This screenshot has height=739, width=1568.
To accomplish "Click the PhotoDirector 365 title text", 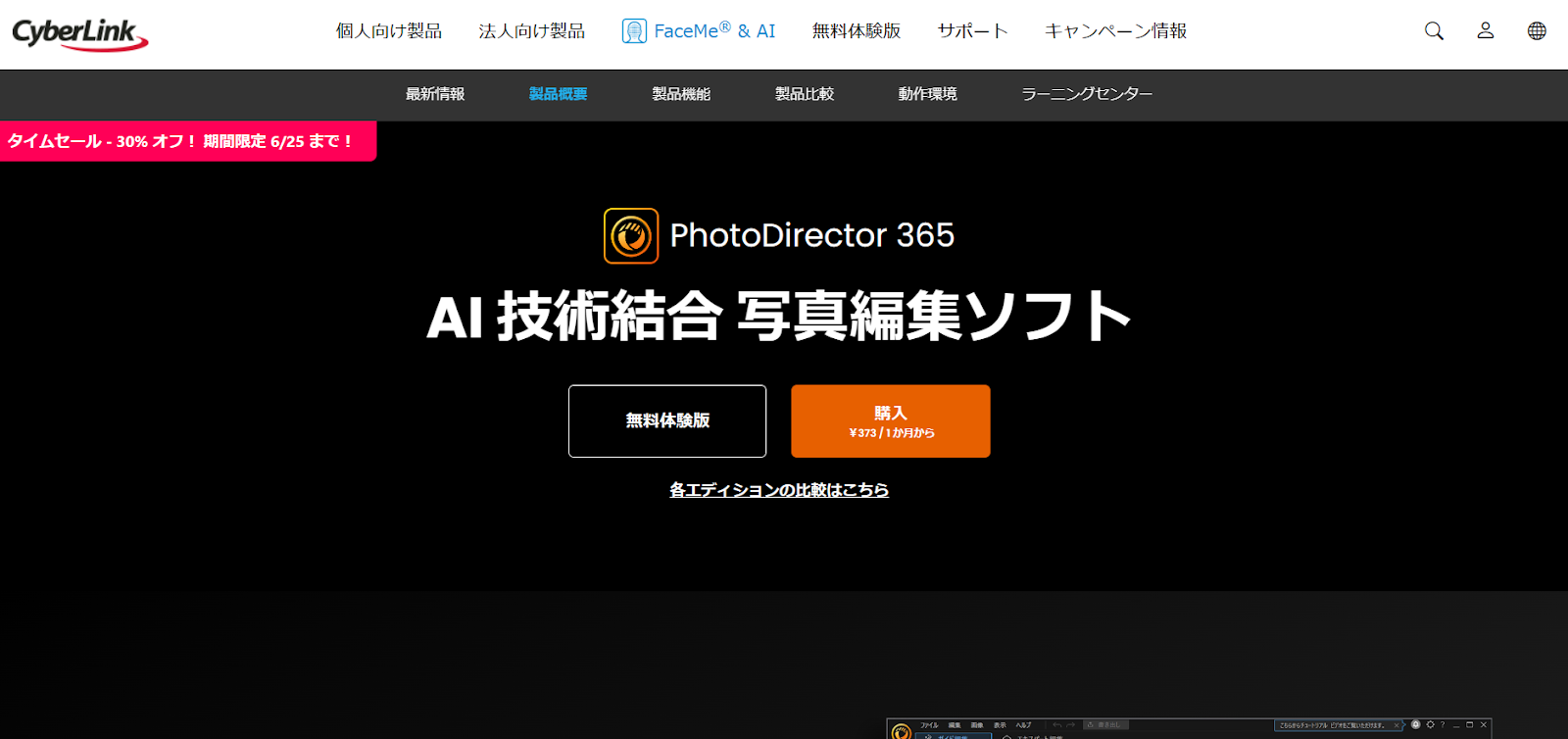I will pos(812,236).
